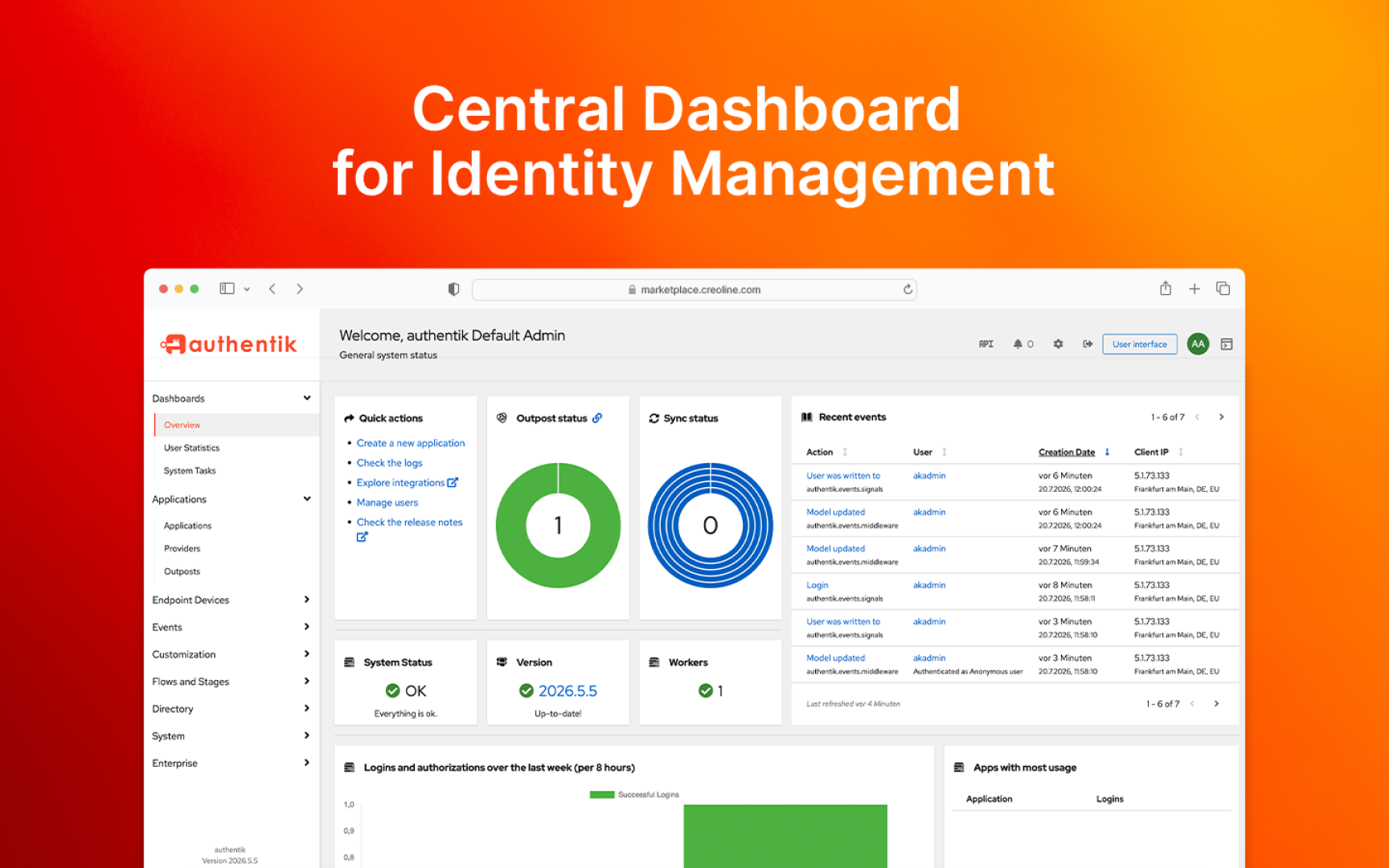
Task: Go to next page of recent events (top)
Action: pyautogui.click(x=1221, y=417)
